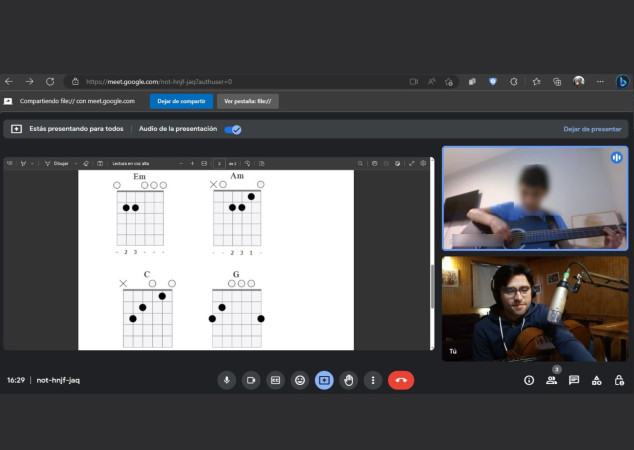Viewport: 634px width, 450px height.
Task: Click Dejar de compartir button
Action: [181, 101]
